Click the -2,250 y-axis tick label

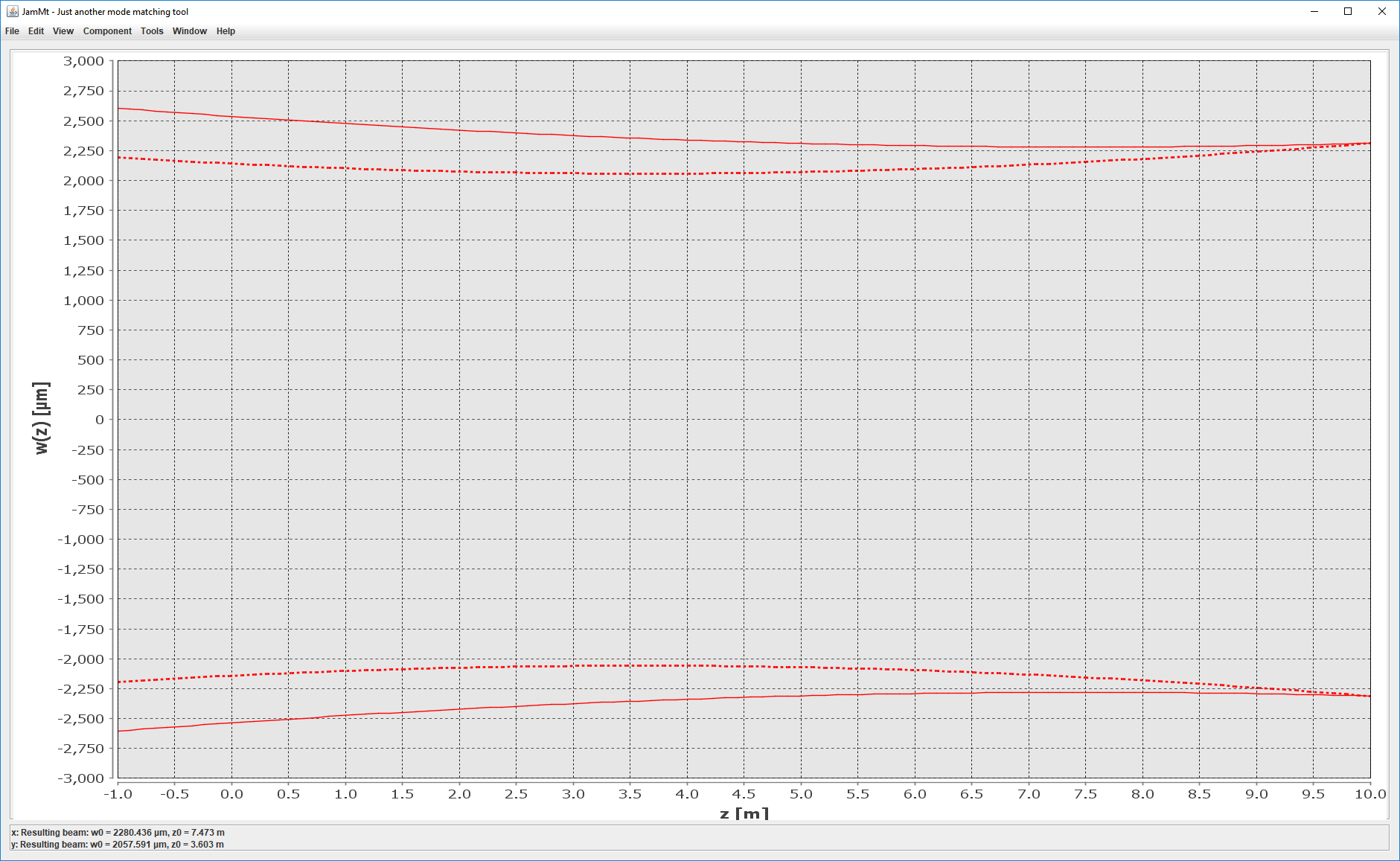coord(80,689)
